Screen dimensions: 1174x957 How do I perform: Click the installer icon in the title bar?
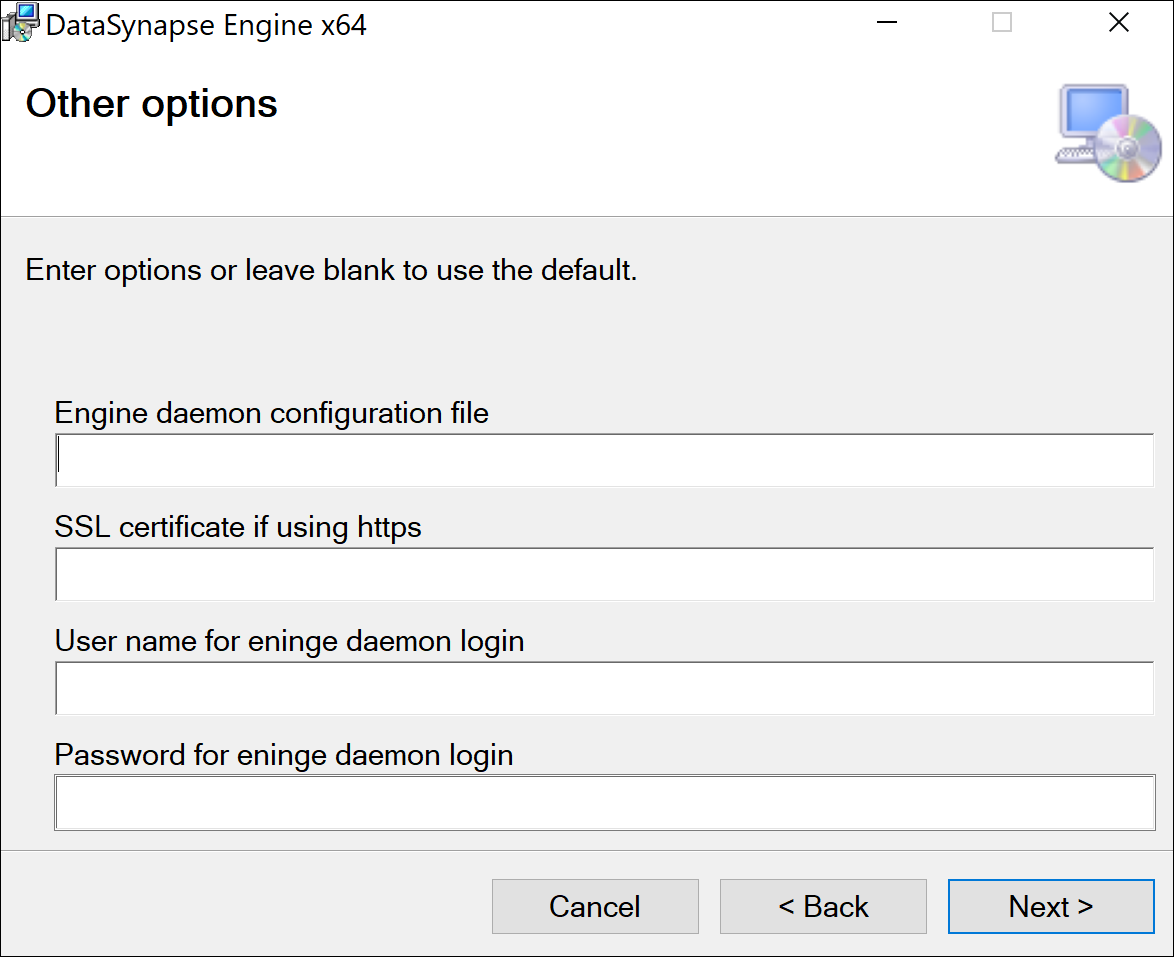click(x=20, y=23)
